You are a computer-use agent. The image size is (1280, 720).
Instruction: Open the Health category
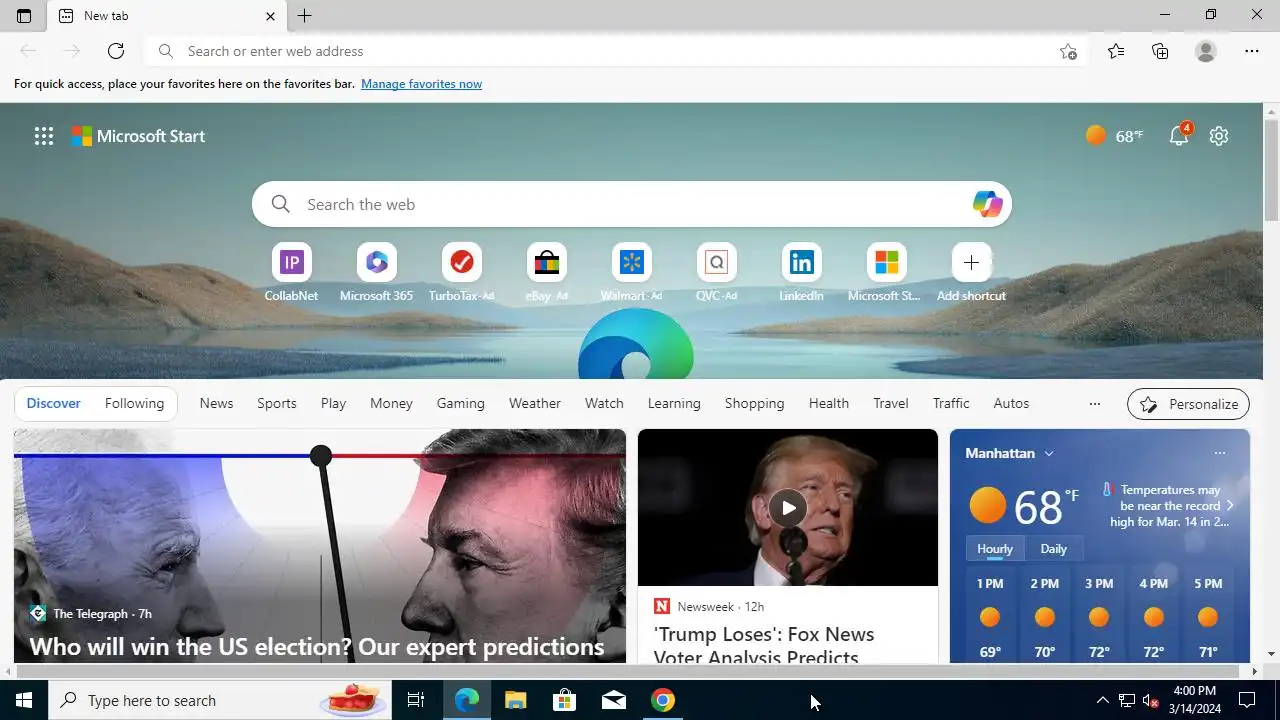(x=829, y=403)
